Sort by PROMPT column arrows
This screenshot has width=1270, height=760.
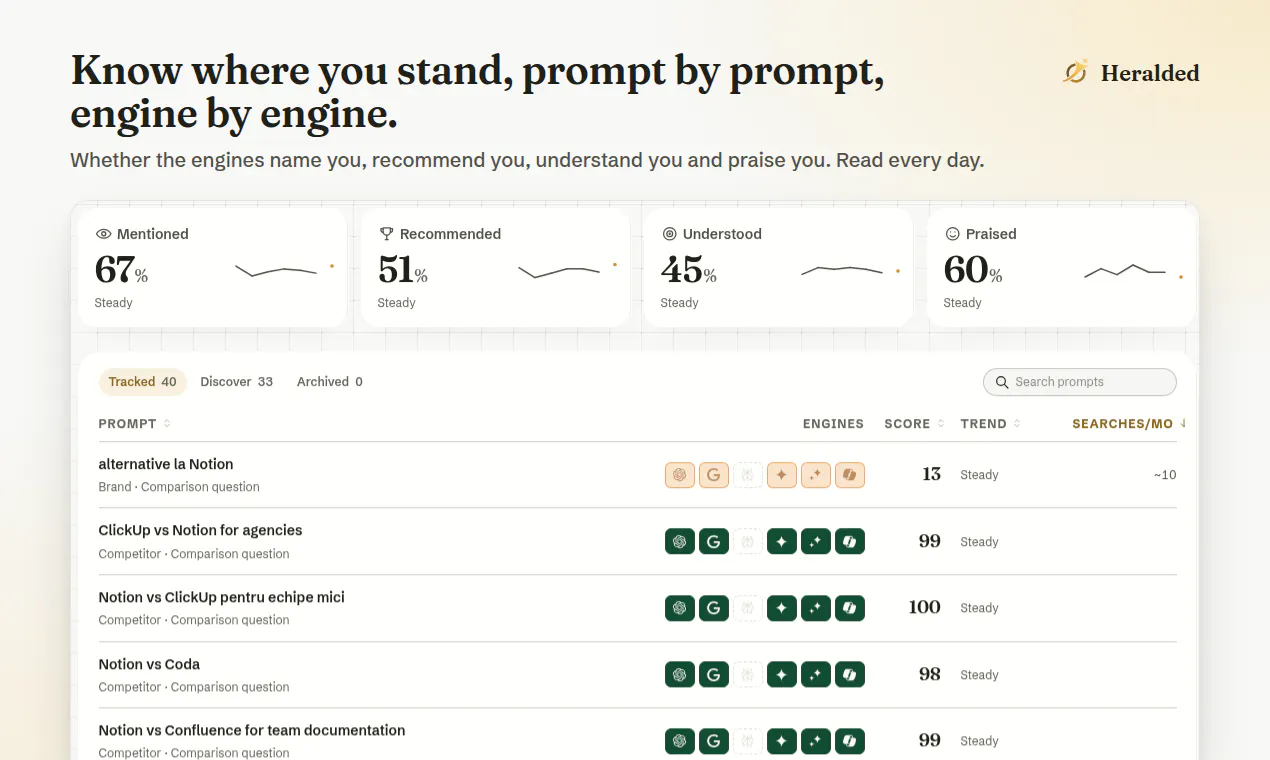pos(167,424)
